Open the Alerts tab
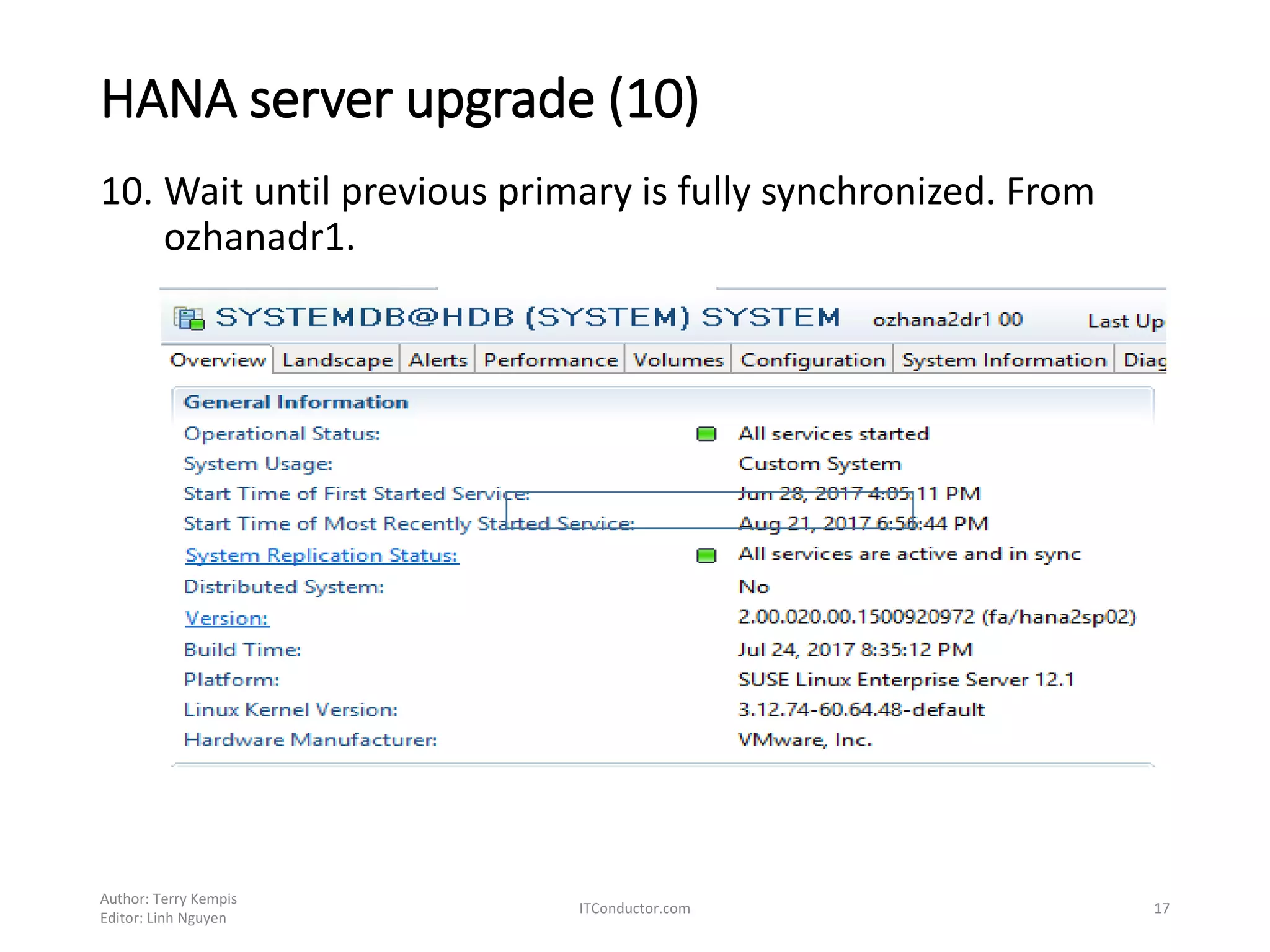 [438, 359]
